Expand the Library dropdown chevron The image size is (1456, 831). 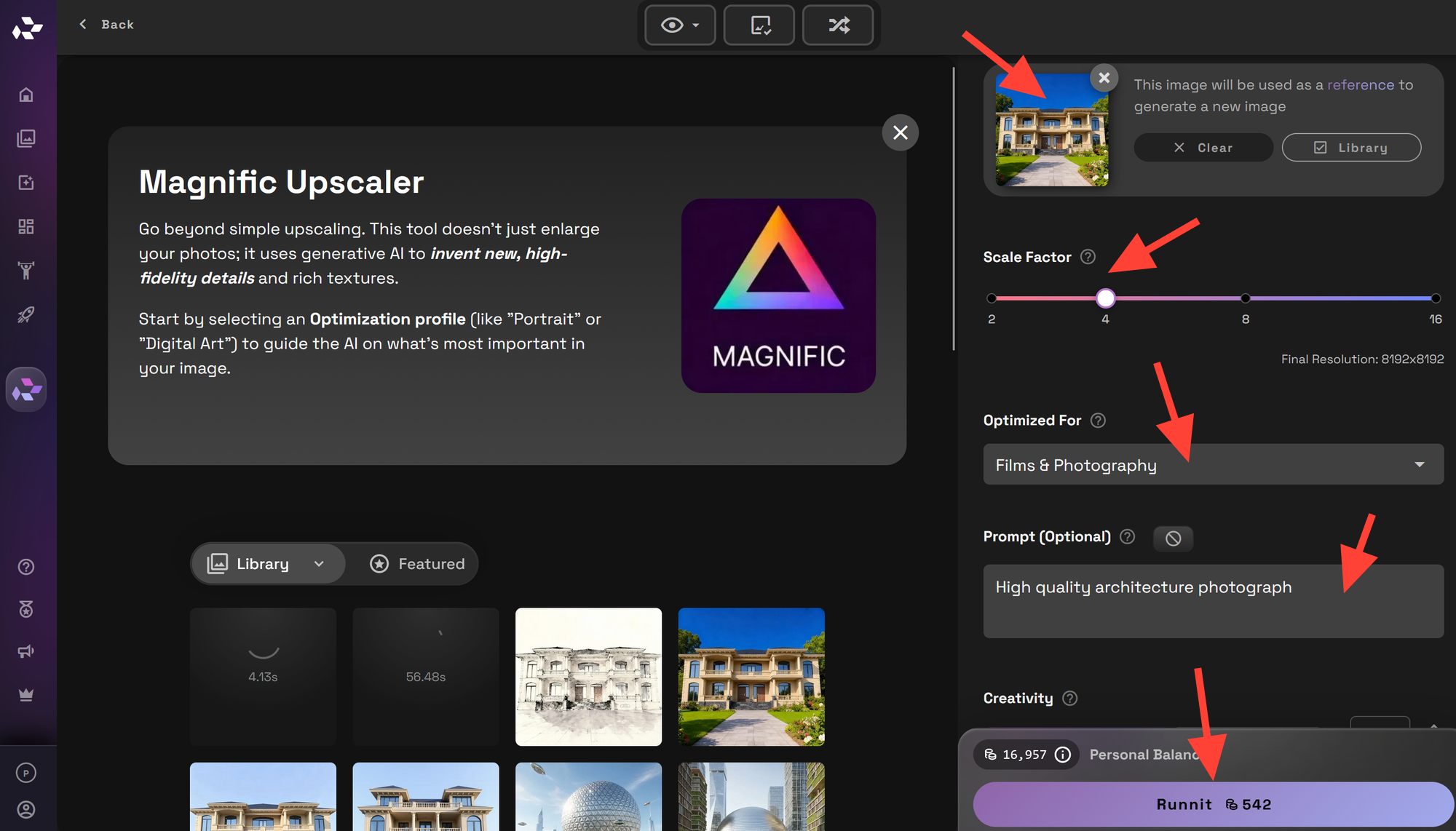click(x=319, y=564)
